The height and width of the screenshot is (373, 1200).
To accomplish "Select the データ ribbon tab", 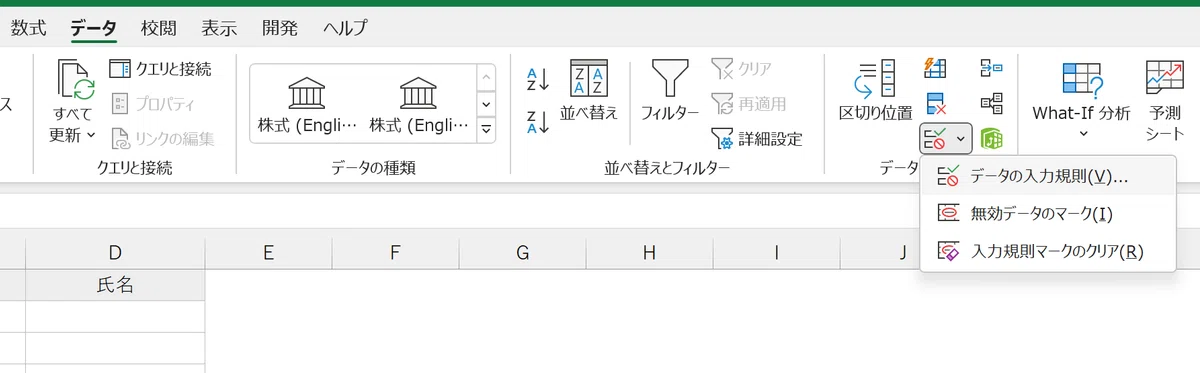I will click(94, 28).
